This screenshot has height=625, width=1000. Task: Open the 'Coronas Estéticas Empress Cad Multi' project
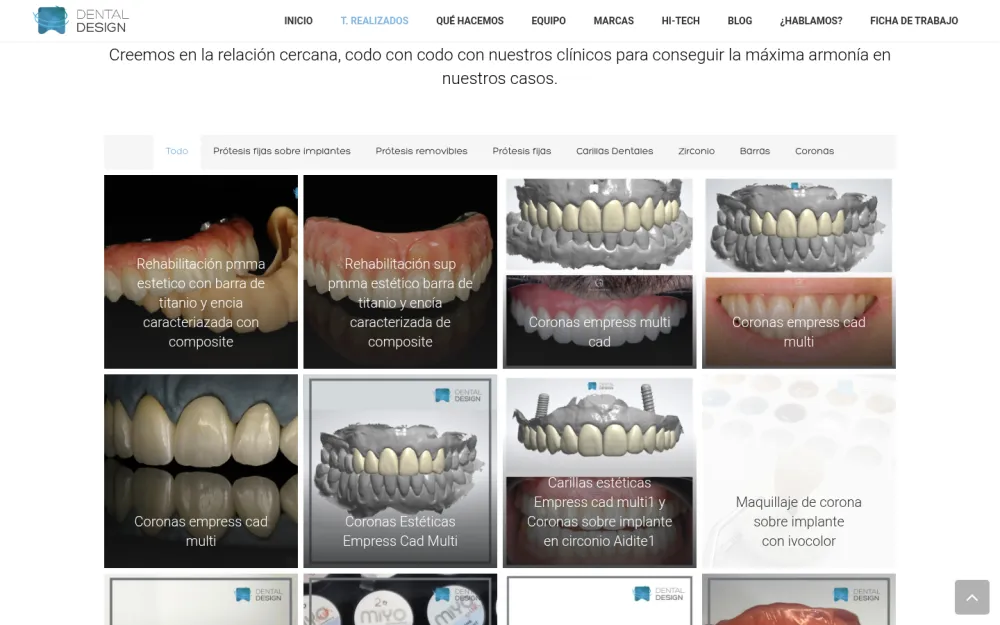(400, 471)
